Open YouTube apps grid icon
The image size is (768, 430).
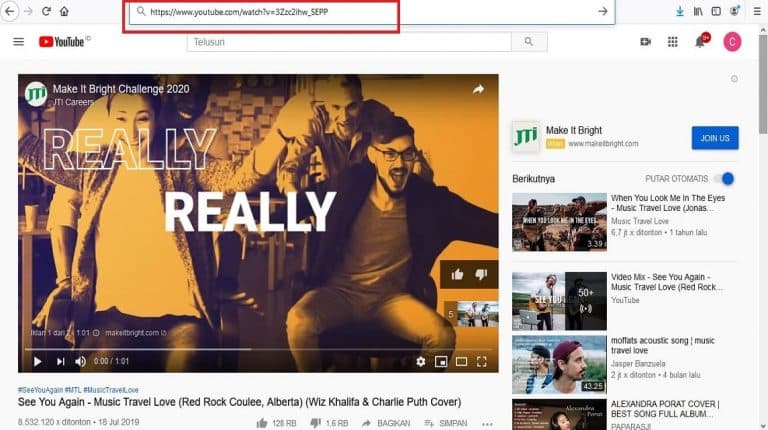pos(673,41)
